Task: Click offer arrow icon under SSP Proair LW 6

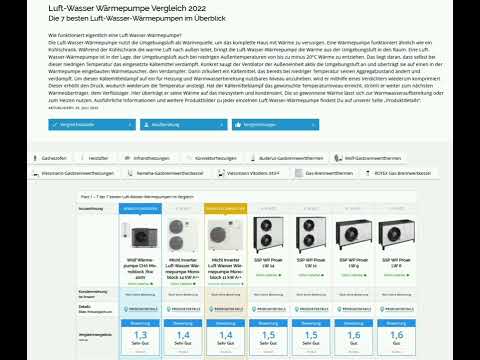Action: click(x=408, y=275)
